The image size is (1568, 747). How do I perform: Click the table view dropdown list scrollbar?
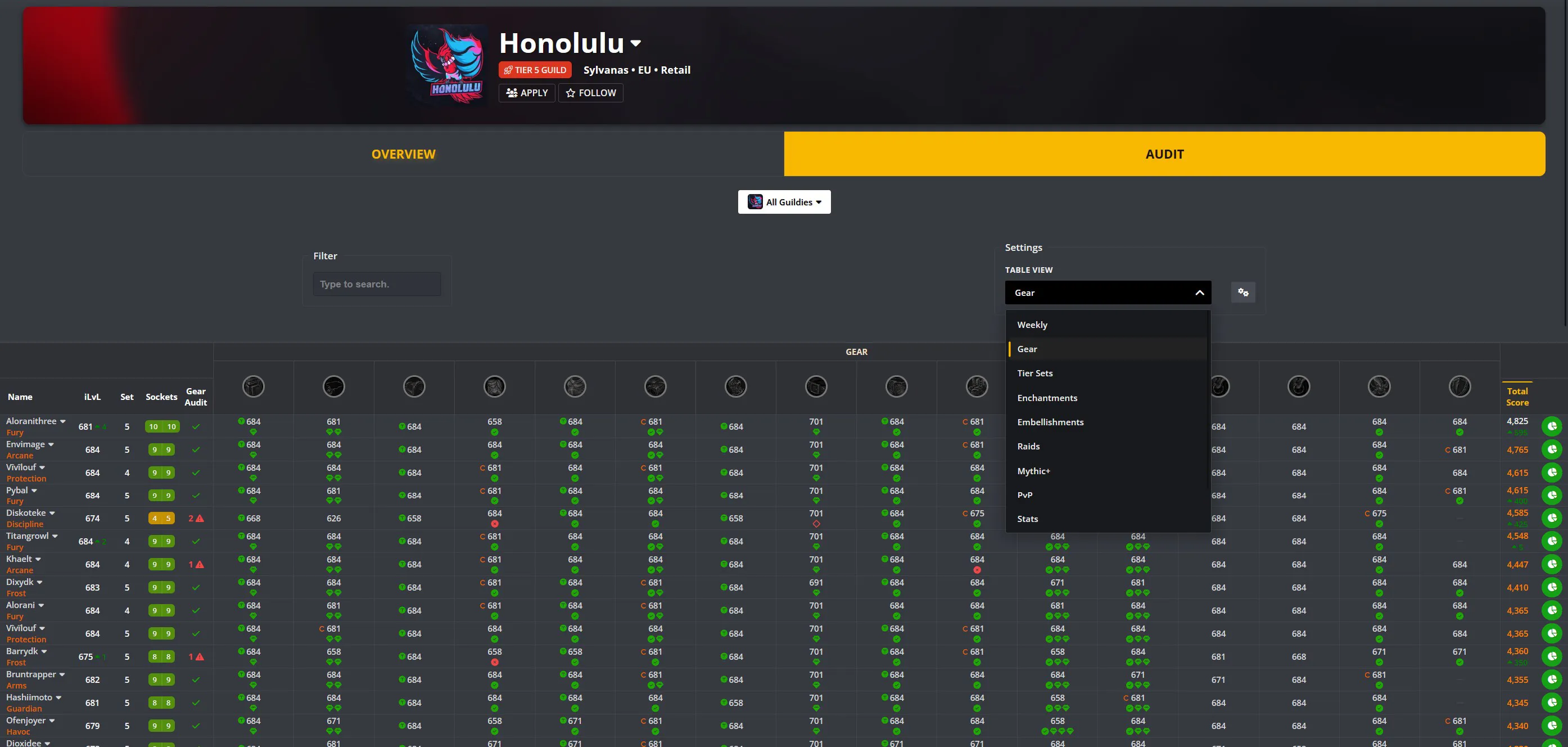tap(1208, 400)
